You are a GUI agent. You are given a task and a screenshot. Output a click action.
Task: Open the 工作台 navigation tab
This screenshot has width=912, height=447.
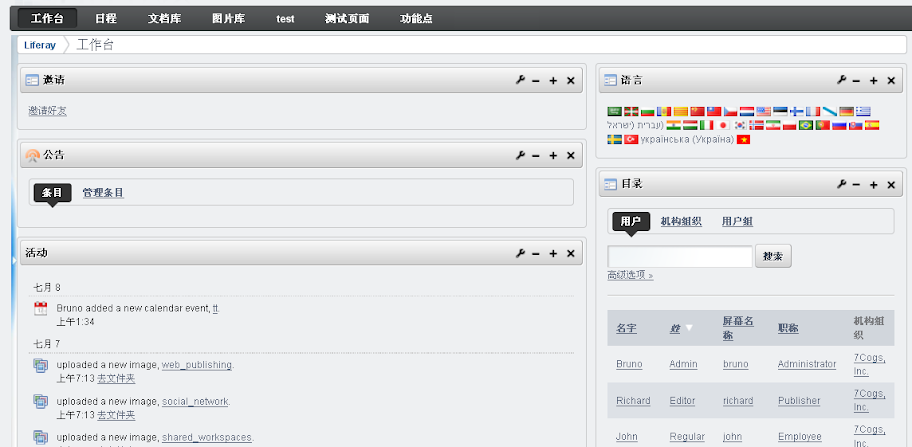point(47,19)
